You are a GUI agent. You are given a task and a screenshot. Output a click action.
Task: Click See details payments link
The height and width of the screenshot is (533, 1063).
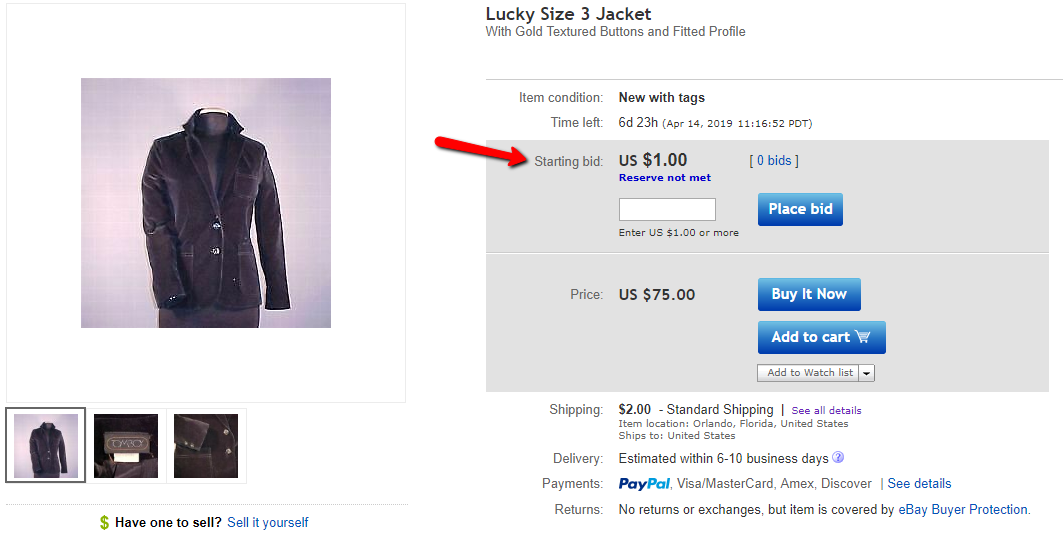pos(919,483)
